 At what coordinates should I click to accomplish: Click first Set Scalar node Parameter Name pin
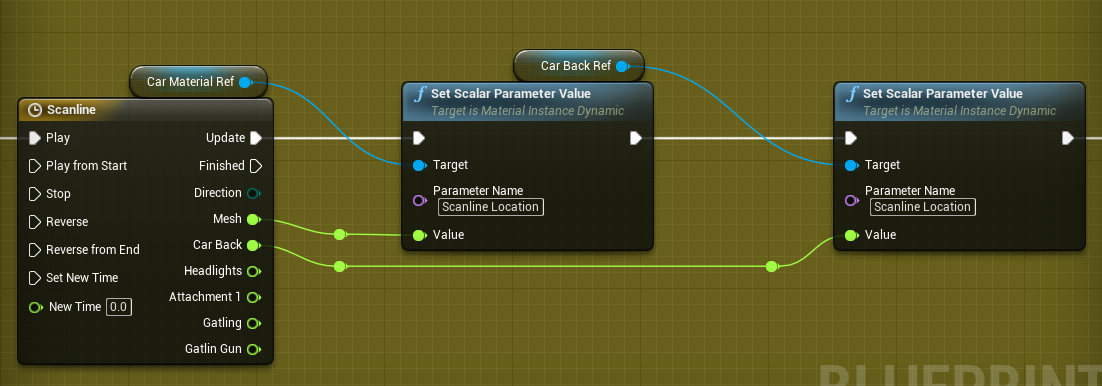[420, 200]
